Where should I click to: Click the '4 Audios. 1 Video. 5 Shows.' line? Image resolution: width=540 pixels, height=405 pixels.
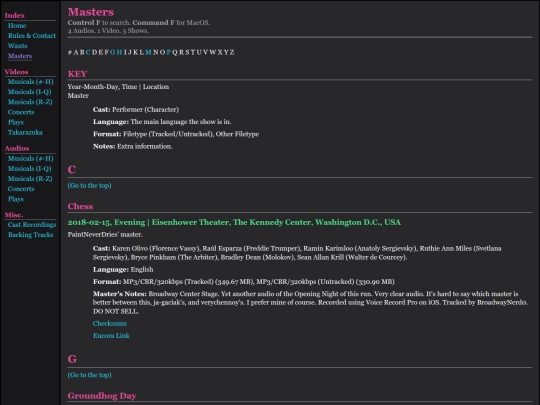(x=108, y=31)
